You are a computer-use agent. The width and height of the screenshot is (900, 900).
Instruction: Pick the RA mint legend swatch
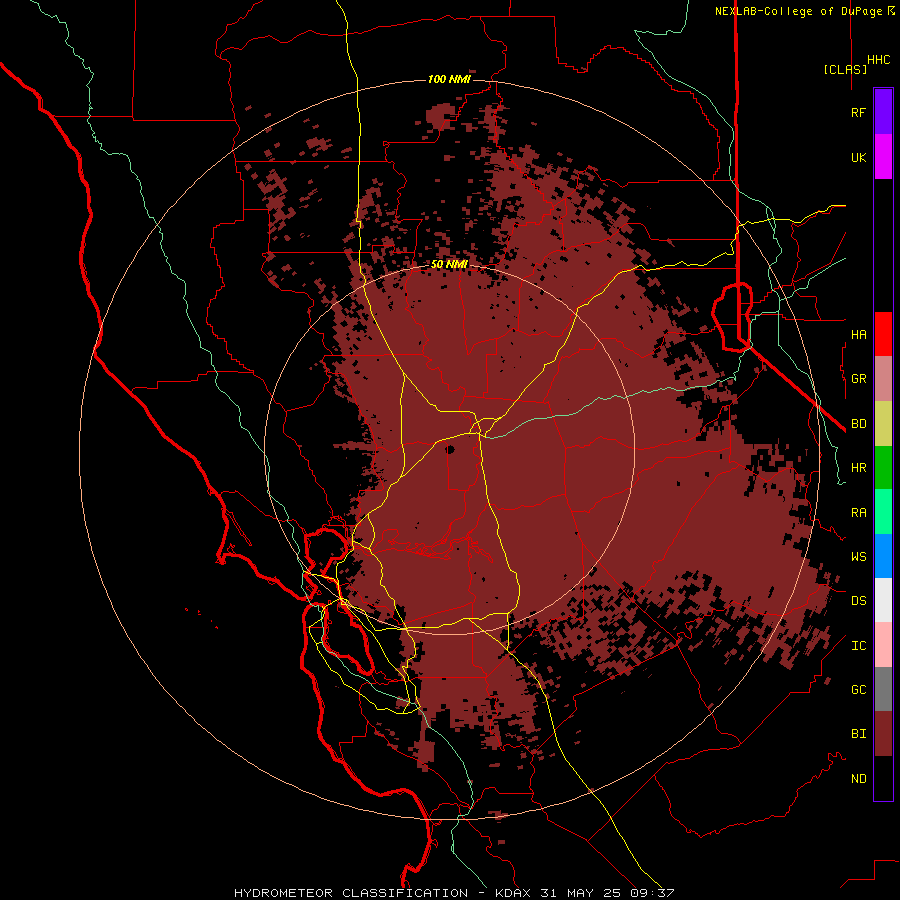click(x=883, y=512)
